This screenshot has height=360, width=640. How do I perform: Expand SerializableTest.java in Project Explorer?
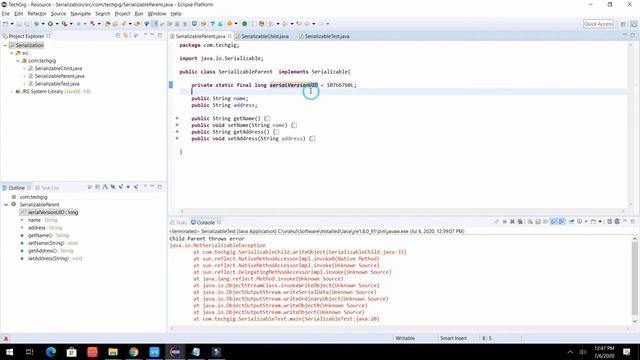(24, 84)
